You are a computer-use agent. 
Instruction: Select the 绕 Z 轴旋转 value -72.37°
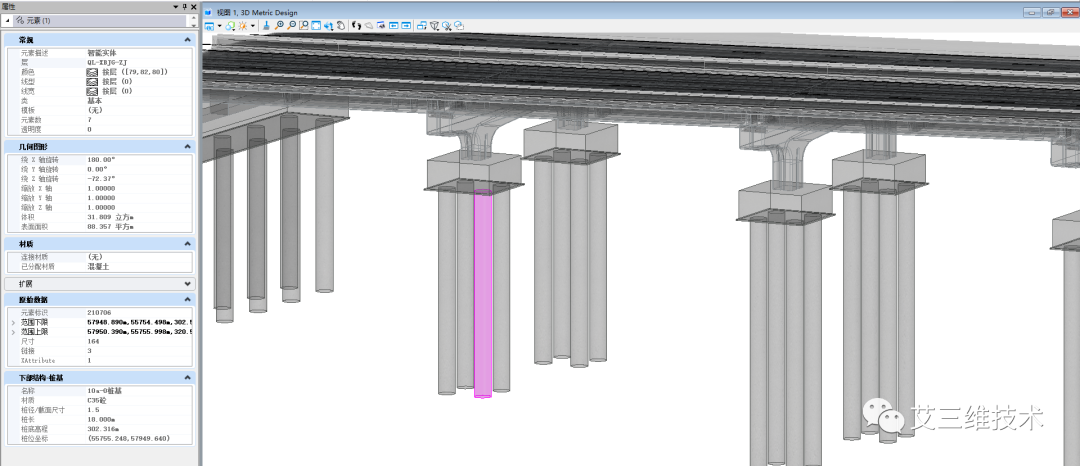pyautogui.click(x=101, y=178)
